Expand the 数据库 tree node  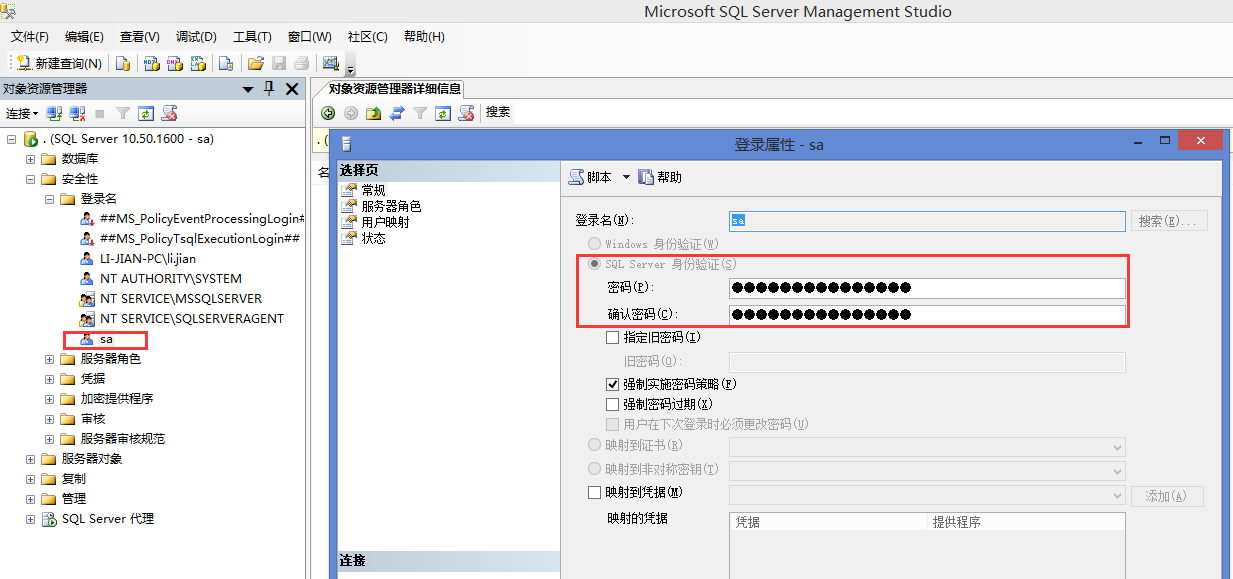(x=30, y=159)
